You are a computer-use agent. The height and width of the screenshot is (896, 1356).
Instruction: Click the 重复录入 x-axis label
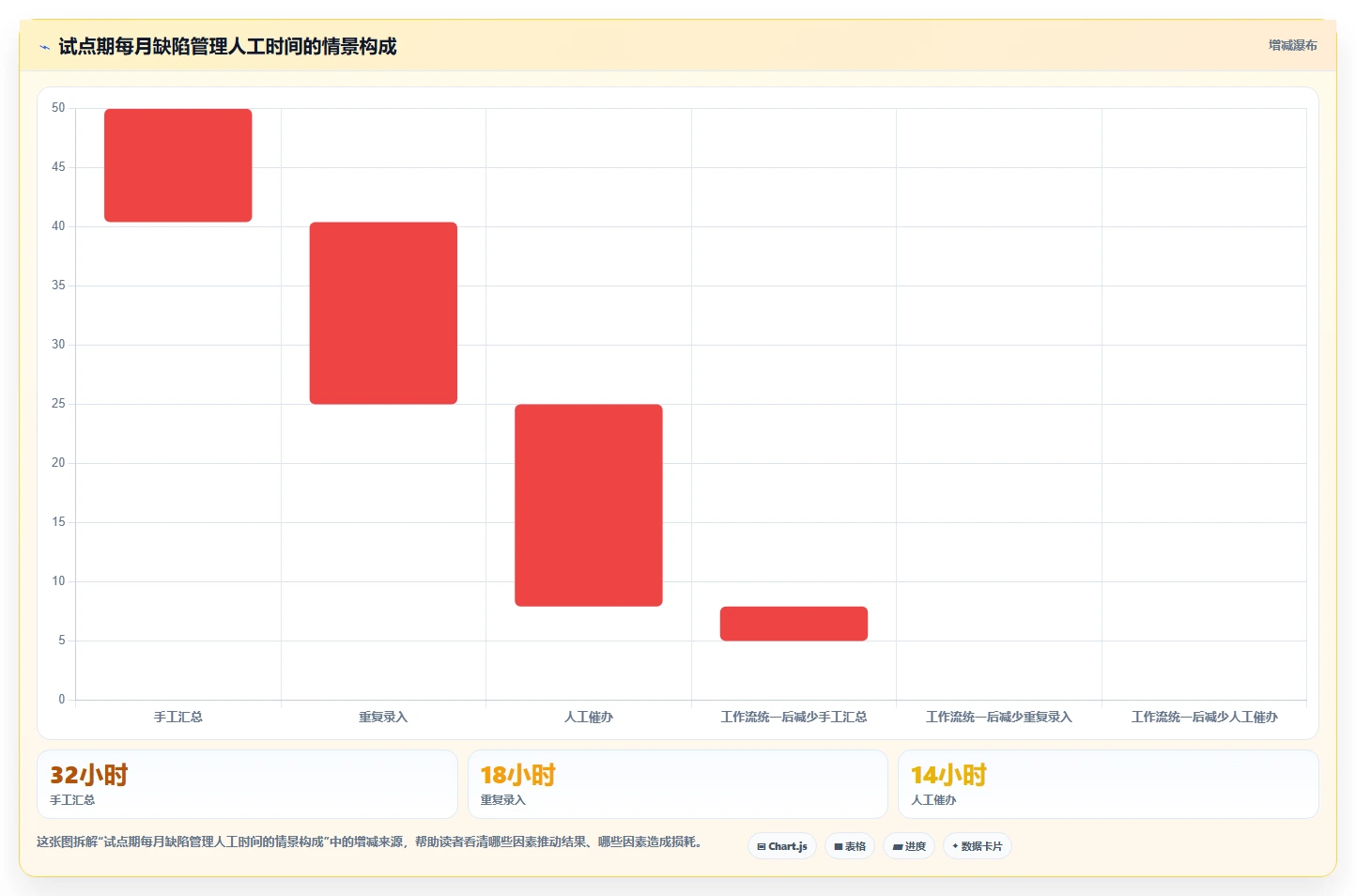coord(383,717)
